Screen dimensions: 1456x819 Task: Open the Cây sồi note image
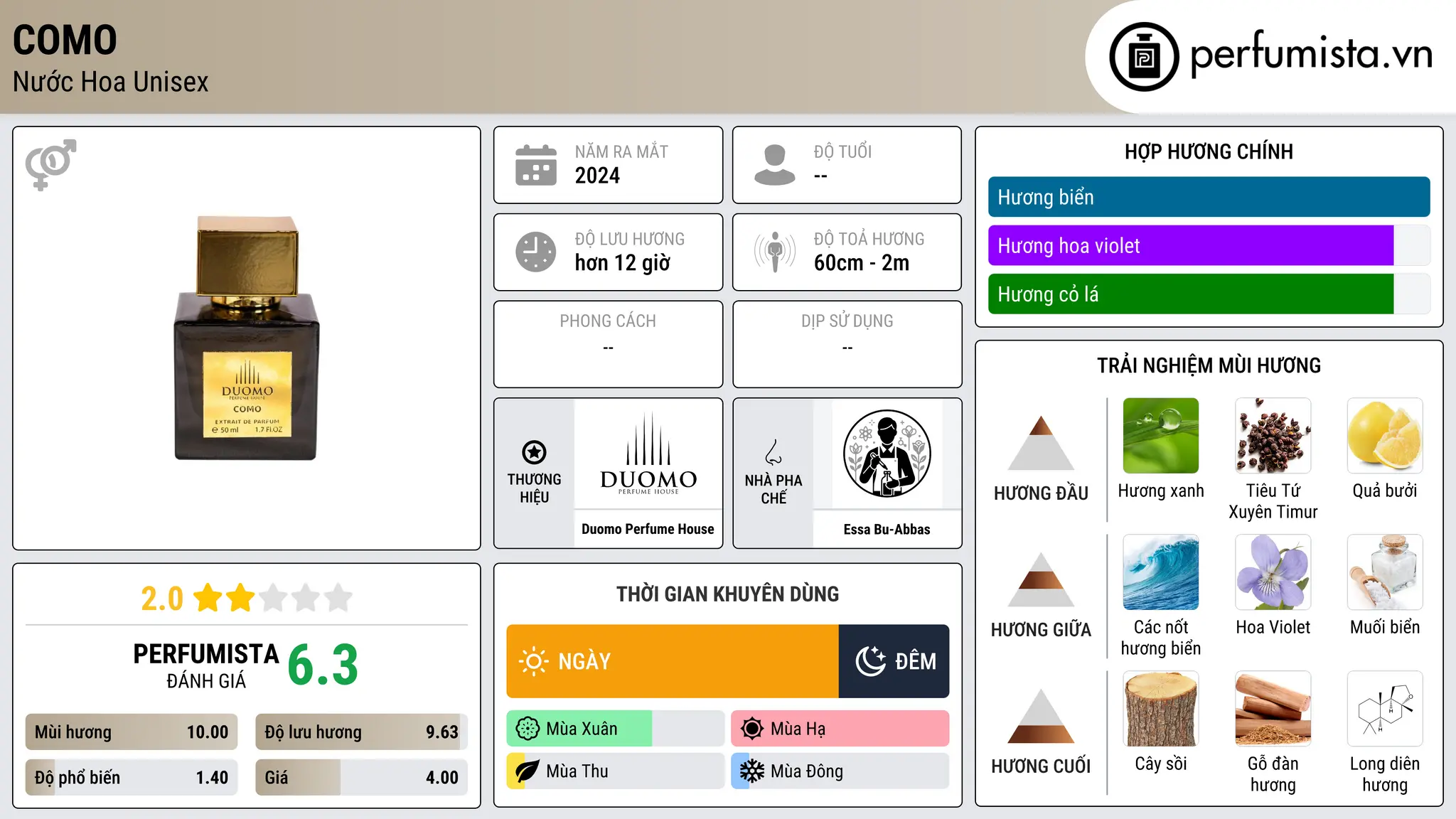click(1161, 709)
